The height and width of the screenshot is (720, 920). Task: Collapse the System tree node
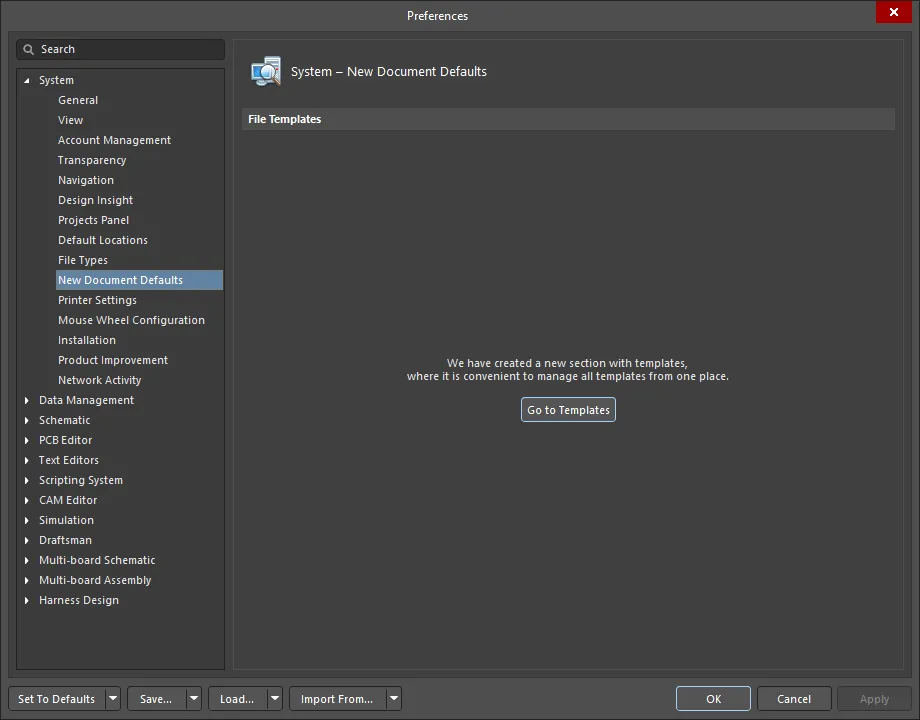tap(26, 80)
